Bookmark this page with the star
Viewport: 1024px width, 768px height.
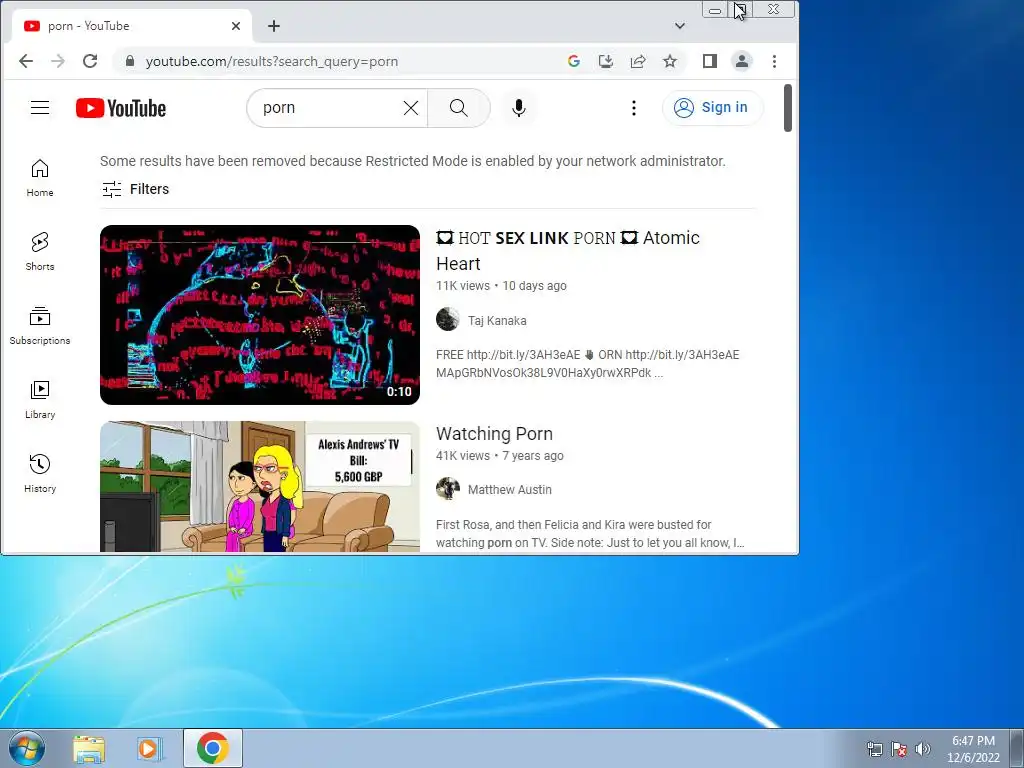click(670, 61)
